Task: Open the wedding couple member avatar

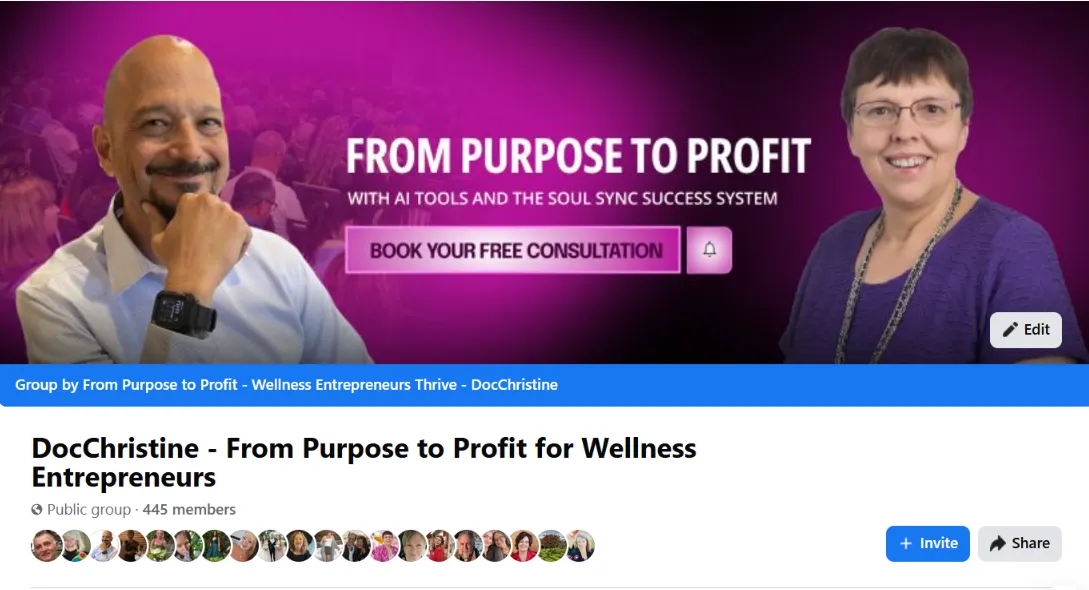Action: [x=272, y=546]
